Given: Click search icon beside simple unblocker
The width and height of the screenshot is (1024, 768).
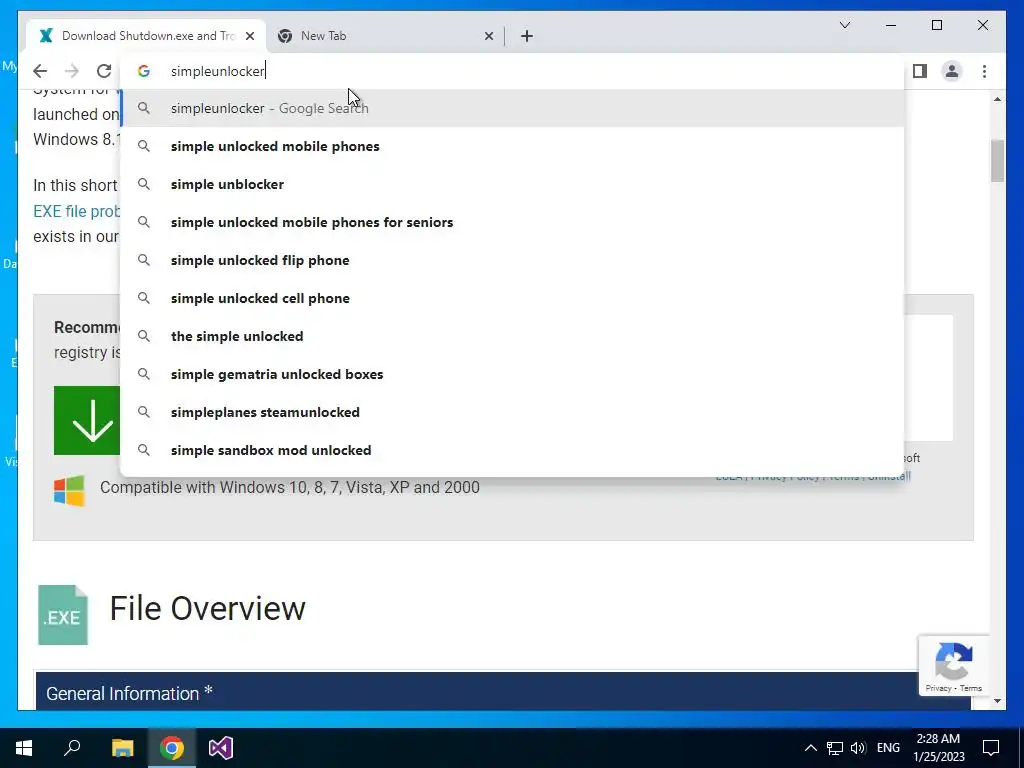Looking at the screenshot, I should coord(144,184).
